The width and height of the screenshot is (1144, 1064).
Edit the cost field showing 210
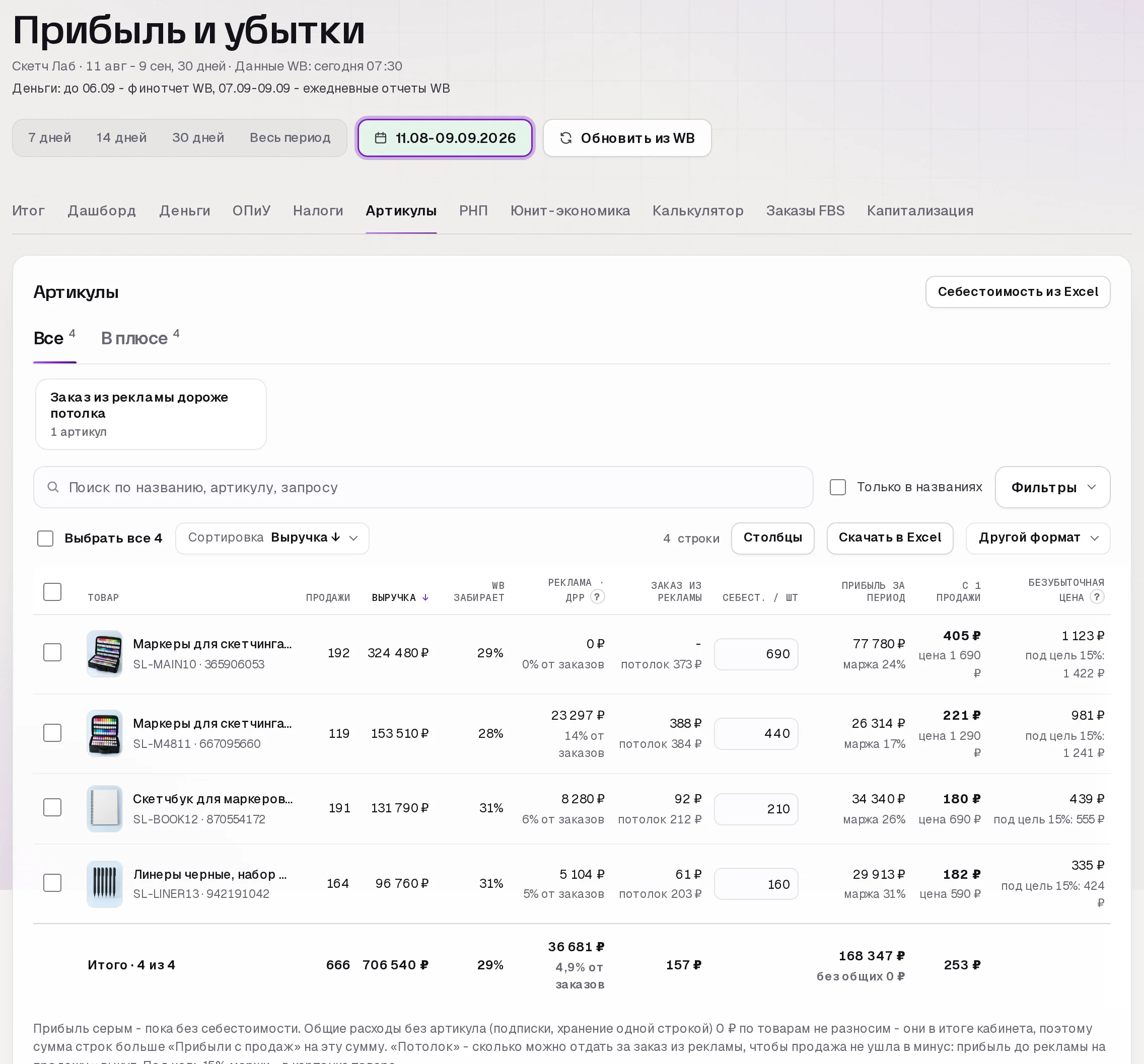click(756, 809)
